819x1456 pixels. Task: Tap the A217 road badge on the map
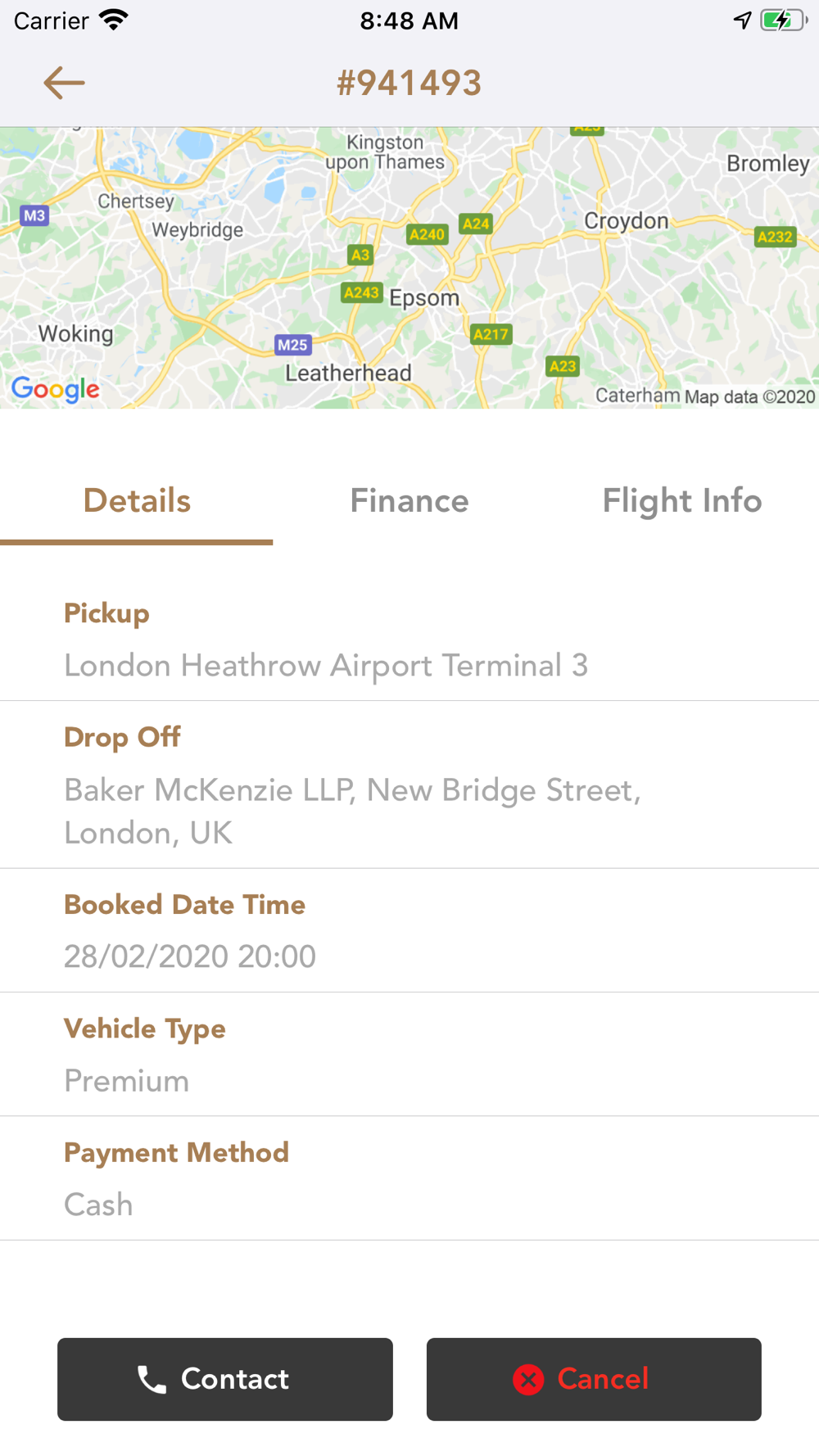pyautogui.click(x=491, y=334)
